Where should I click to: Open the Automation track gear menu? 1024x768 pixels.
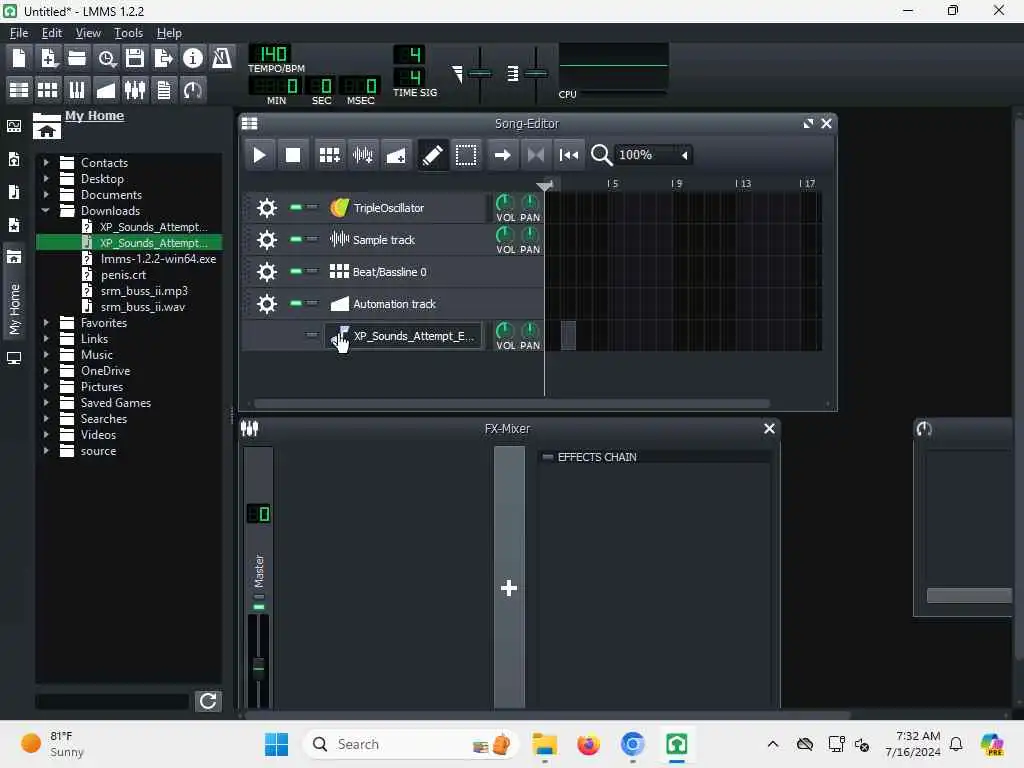pyautogui.click(x=266, y=304)
